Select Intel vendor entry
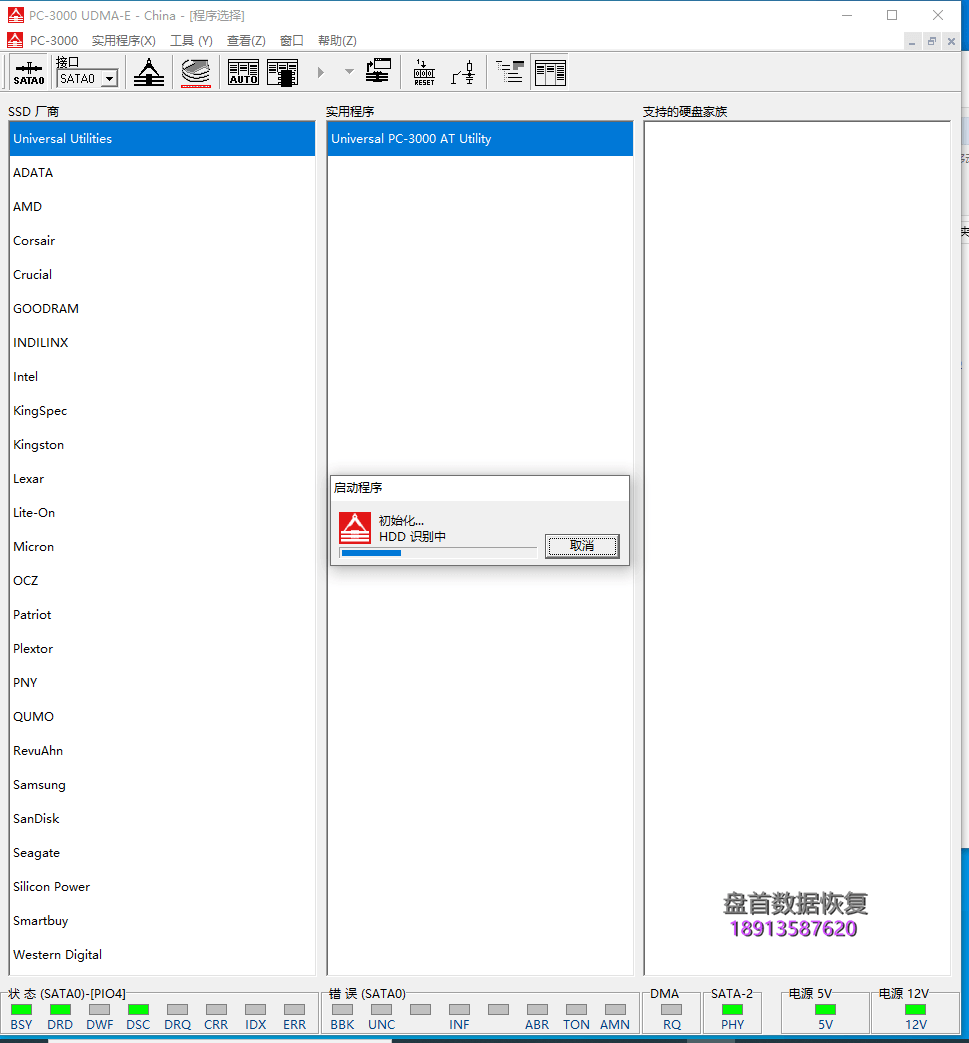Image resolution: width=969 pixels, height=1043 pixels. point(162,376)
